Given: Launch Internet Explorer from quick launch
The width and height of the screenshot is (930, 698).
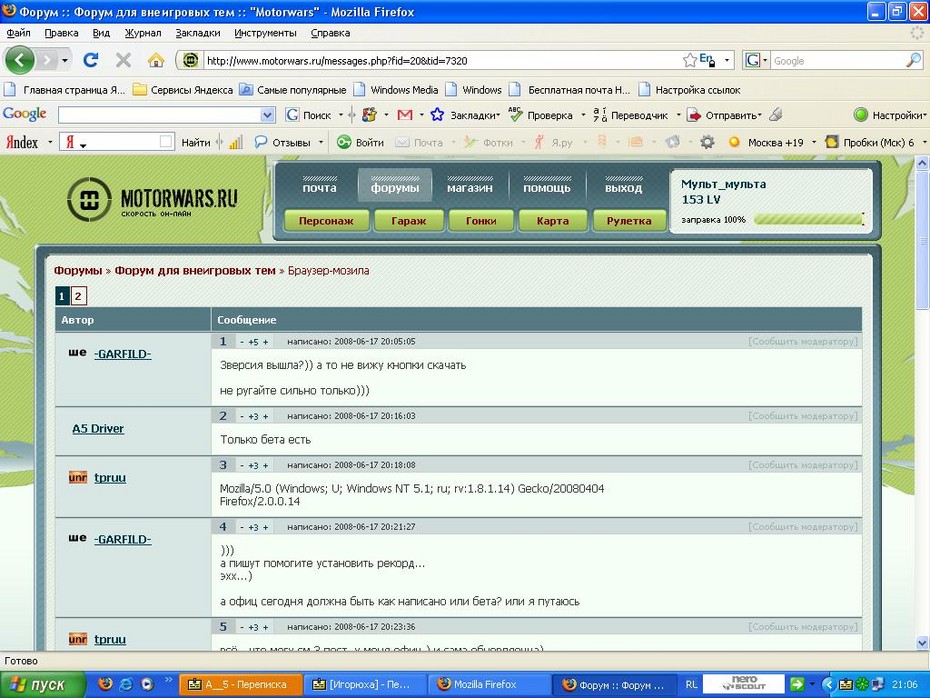Looking at the screenshot, I should (x=126, y=684).
